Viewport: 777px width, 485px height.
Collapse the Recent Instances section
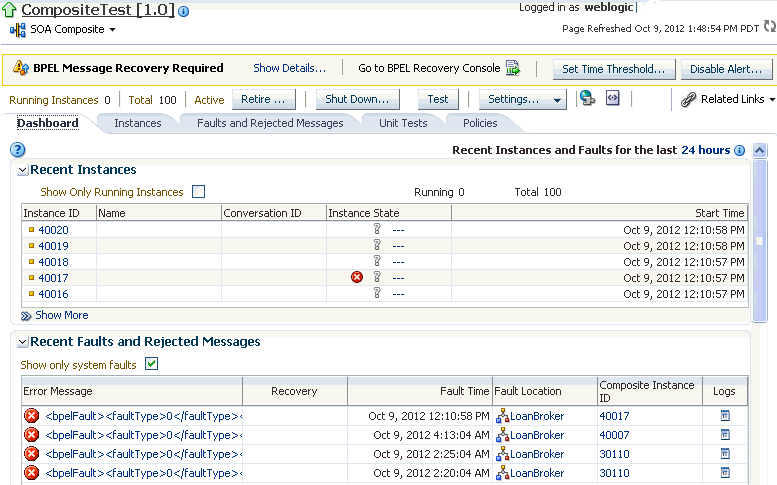coord(22,170)
